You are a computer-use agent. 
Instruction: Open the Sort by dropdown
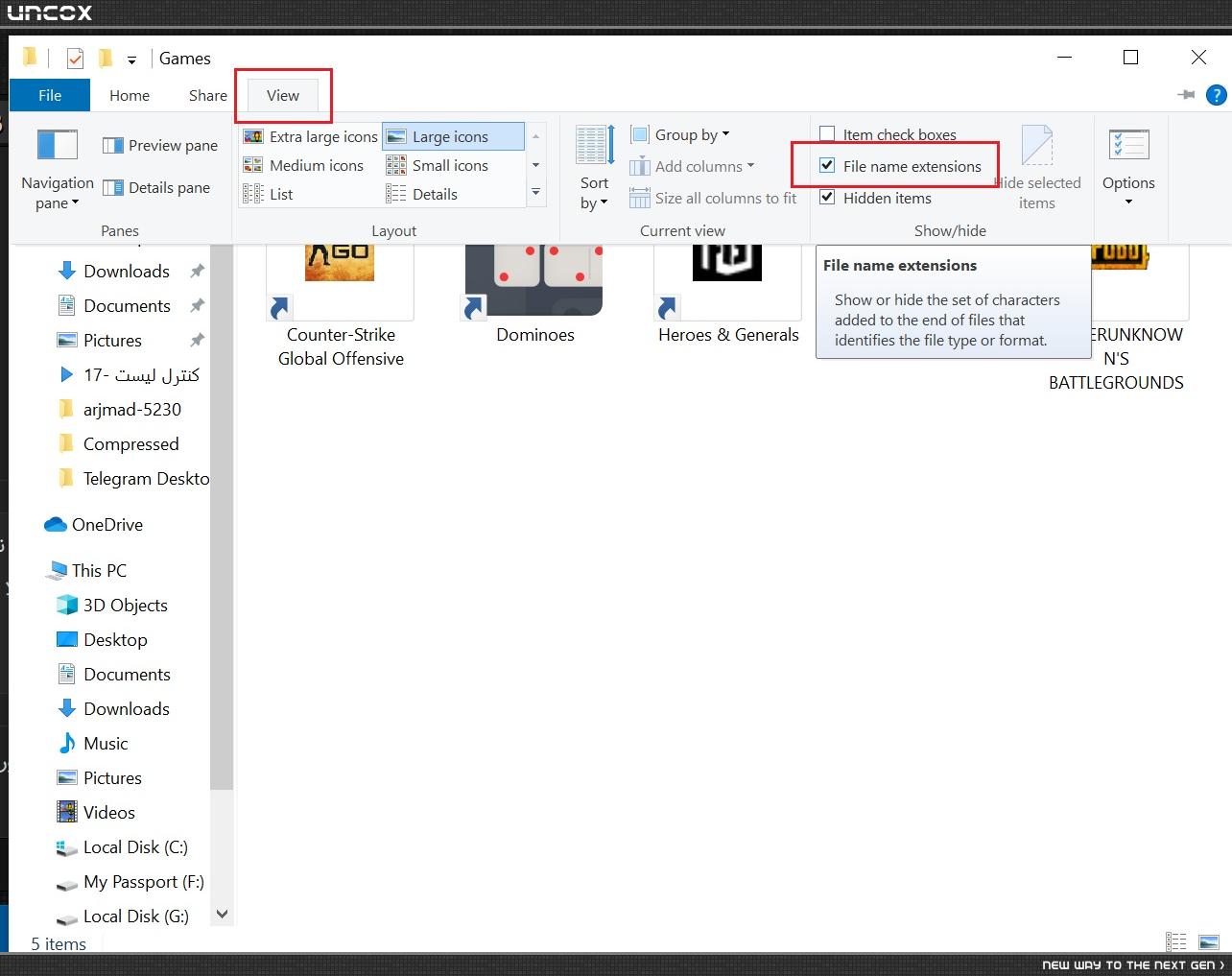pyautogui.click(x=594, y=169)
